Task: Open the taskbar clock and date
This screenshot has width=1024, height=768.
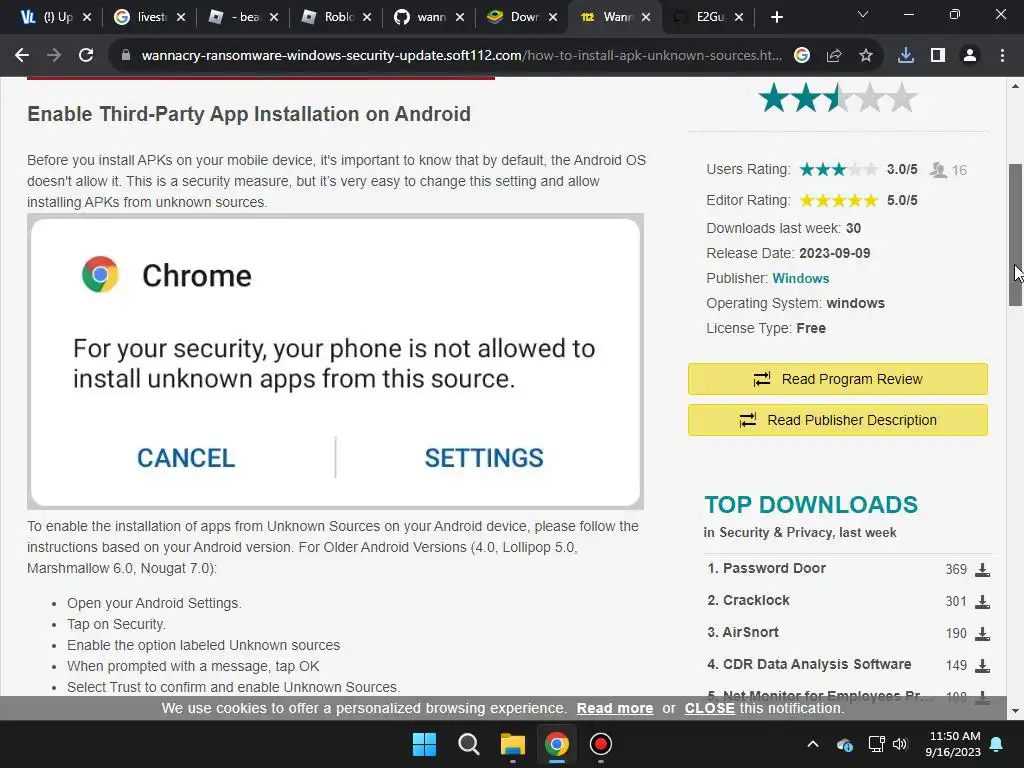Action: (953, 744)
